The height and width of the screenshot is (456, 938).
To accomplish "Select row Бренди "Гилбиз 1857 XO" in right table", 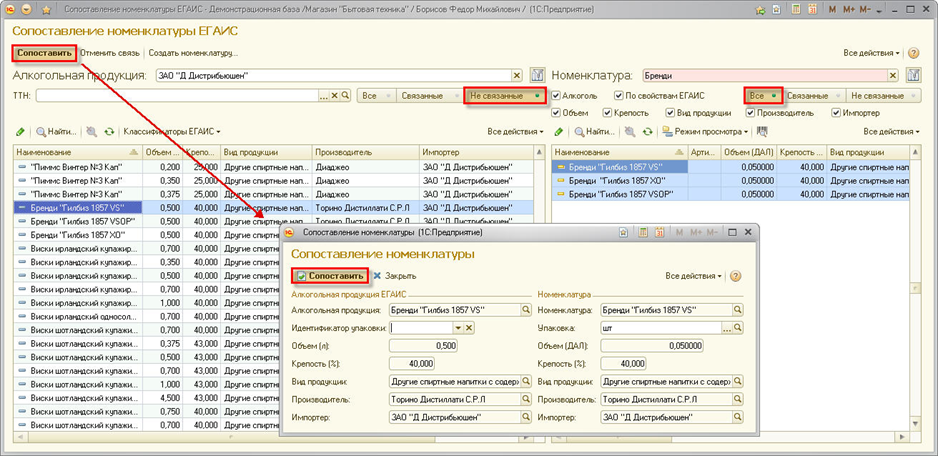I will [x=731, y=180].
